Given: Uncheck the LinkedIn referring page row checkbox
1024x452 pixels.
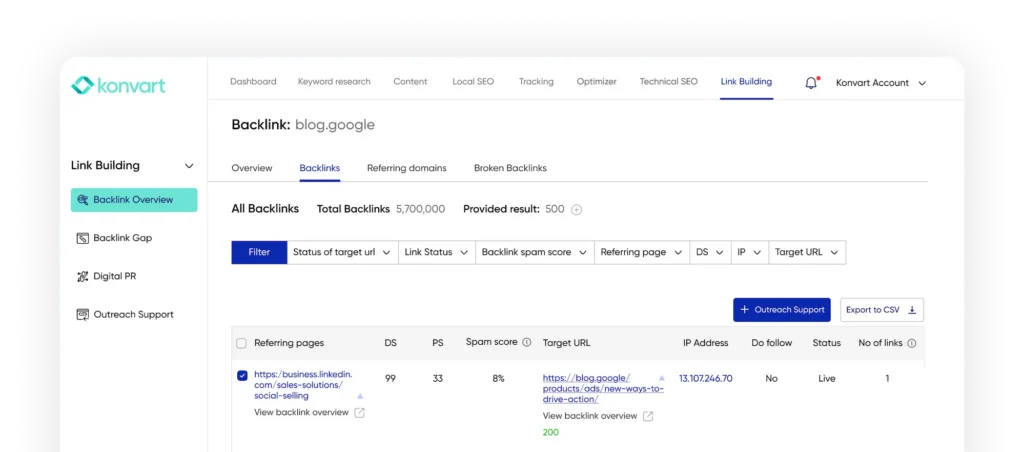Looking at the screenshot, I should 242,376.
